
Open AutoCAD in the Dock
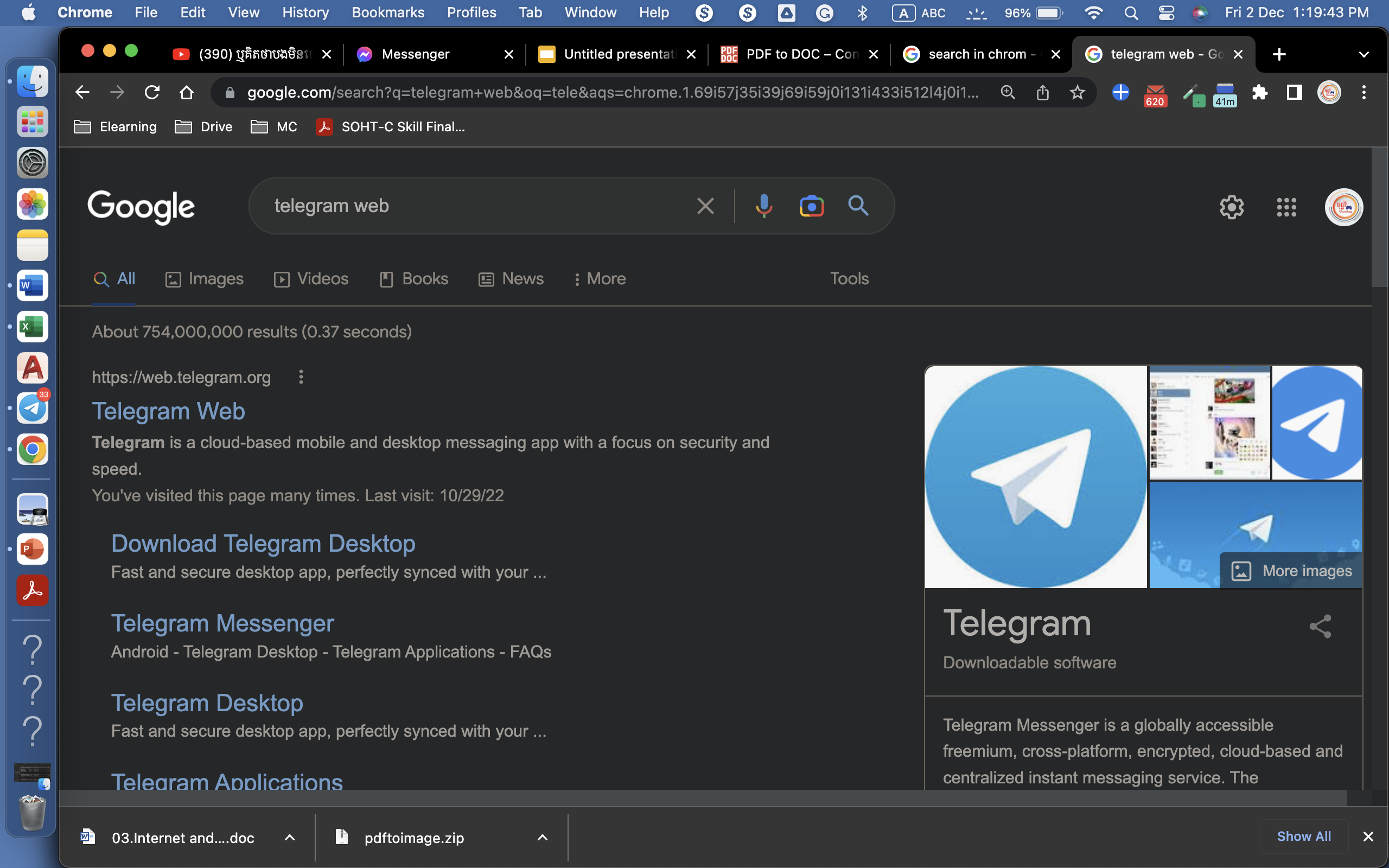[32, 367]
